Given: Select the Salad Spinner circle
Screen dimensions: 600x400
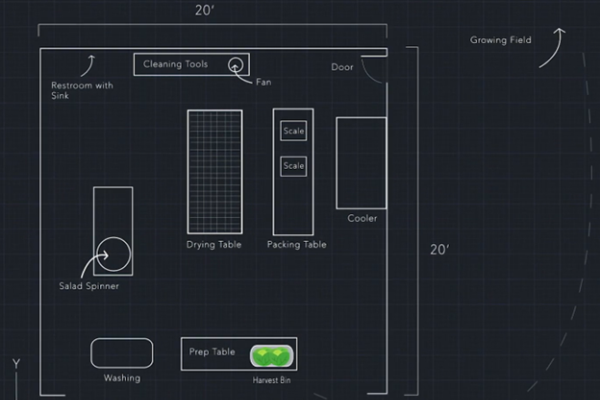Looking at the screenshot, I should tap(114, 255).
